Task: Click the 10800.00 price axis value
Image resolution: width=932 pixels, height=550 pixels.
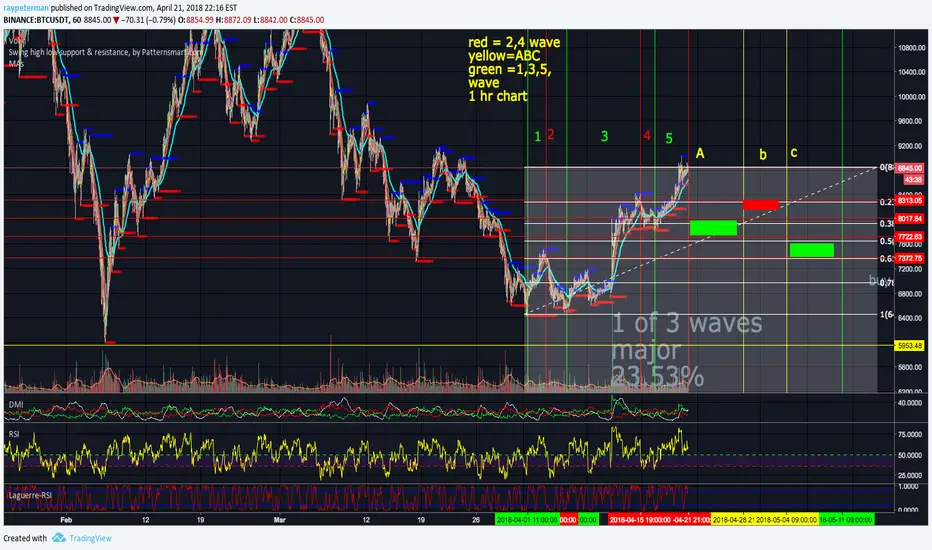Action: 911,48
